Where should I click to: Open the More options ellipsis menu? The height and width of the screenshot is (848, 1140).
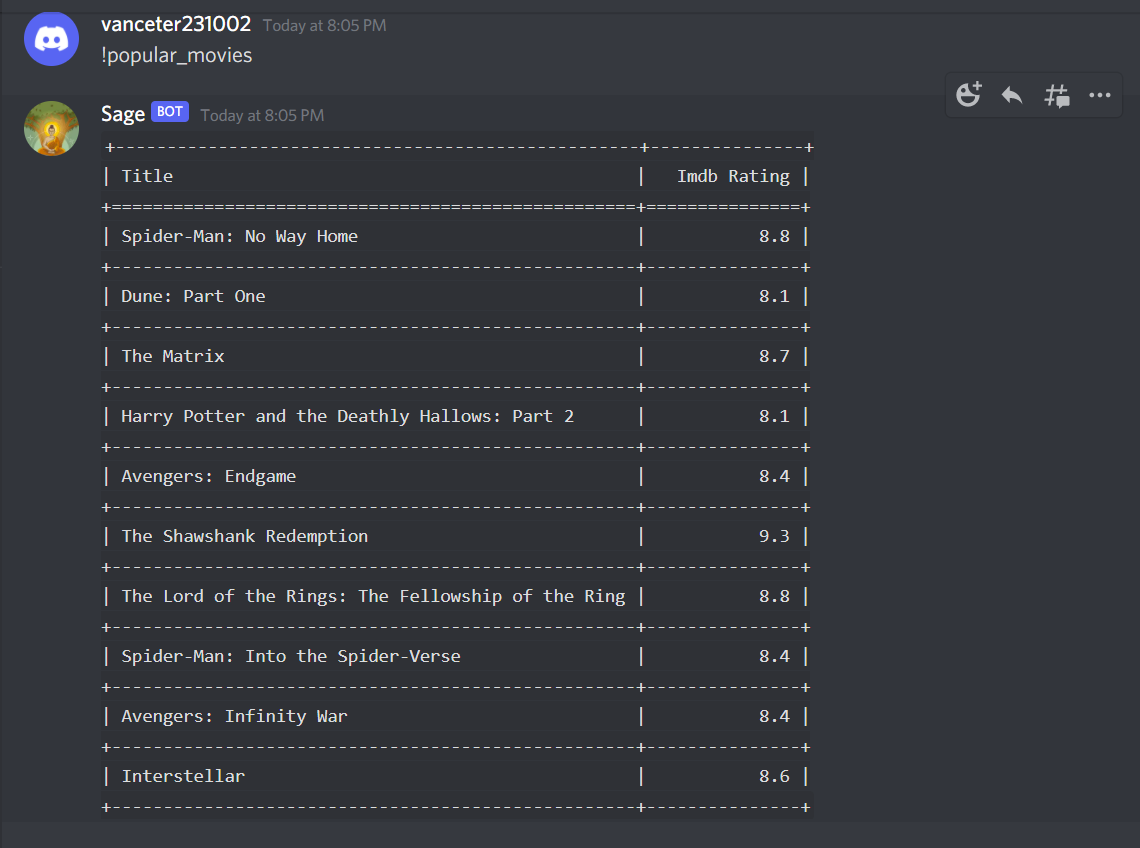pos(1099,95)
